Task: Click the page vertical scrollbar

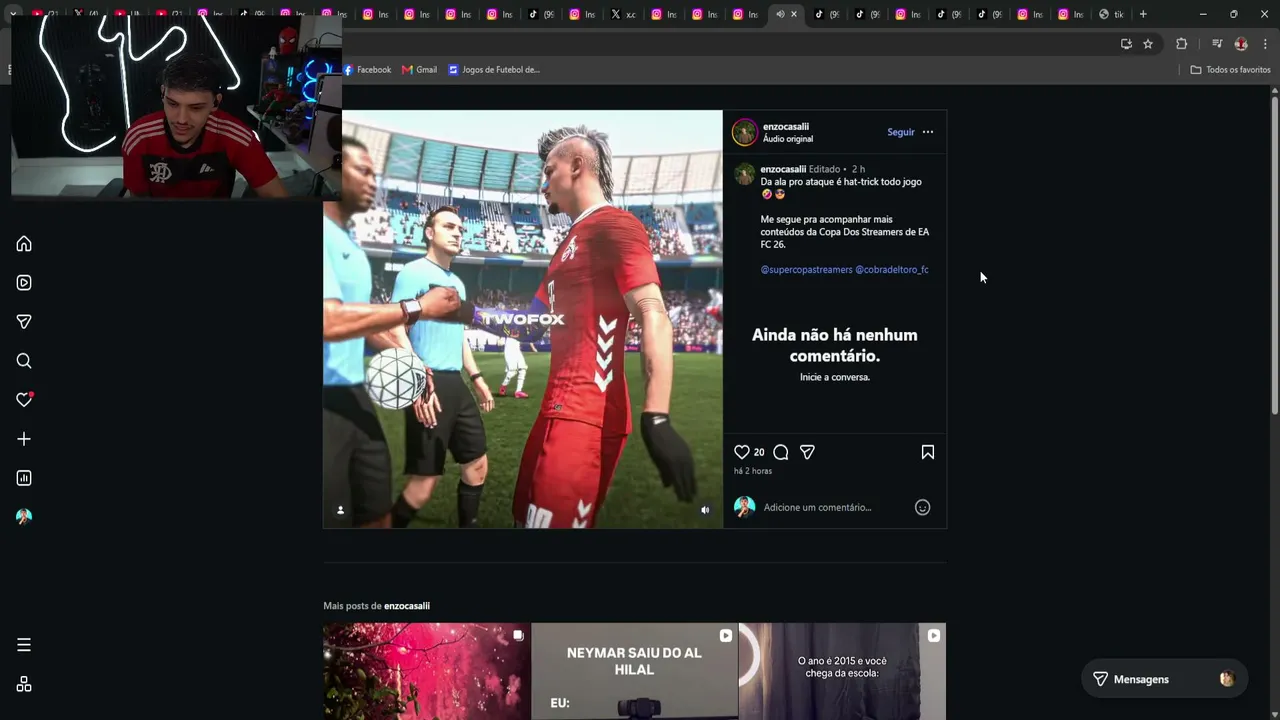Action: 1275,255
